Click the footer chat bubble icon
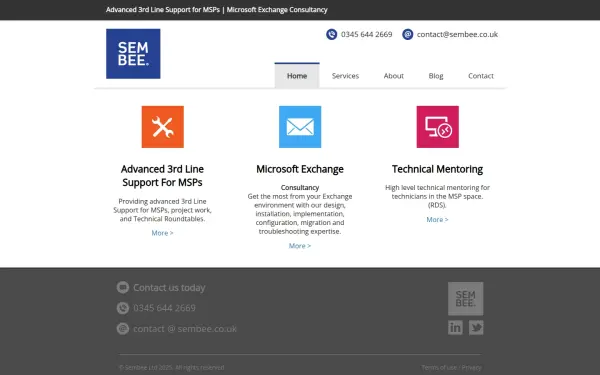 (x=123, y=287)
